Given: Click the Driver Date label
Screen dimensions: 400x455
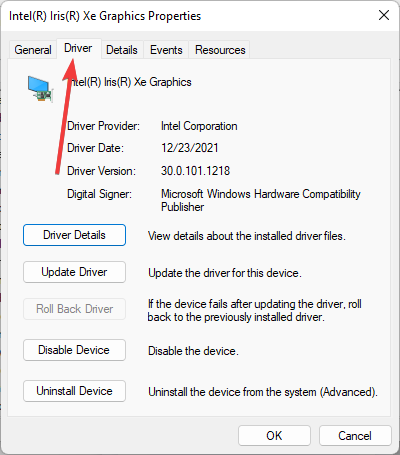Looking at the screenshot, I should [x=95, y=148].
